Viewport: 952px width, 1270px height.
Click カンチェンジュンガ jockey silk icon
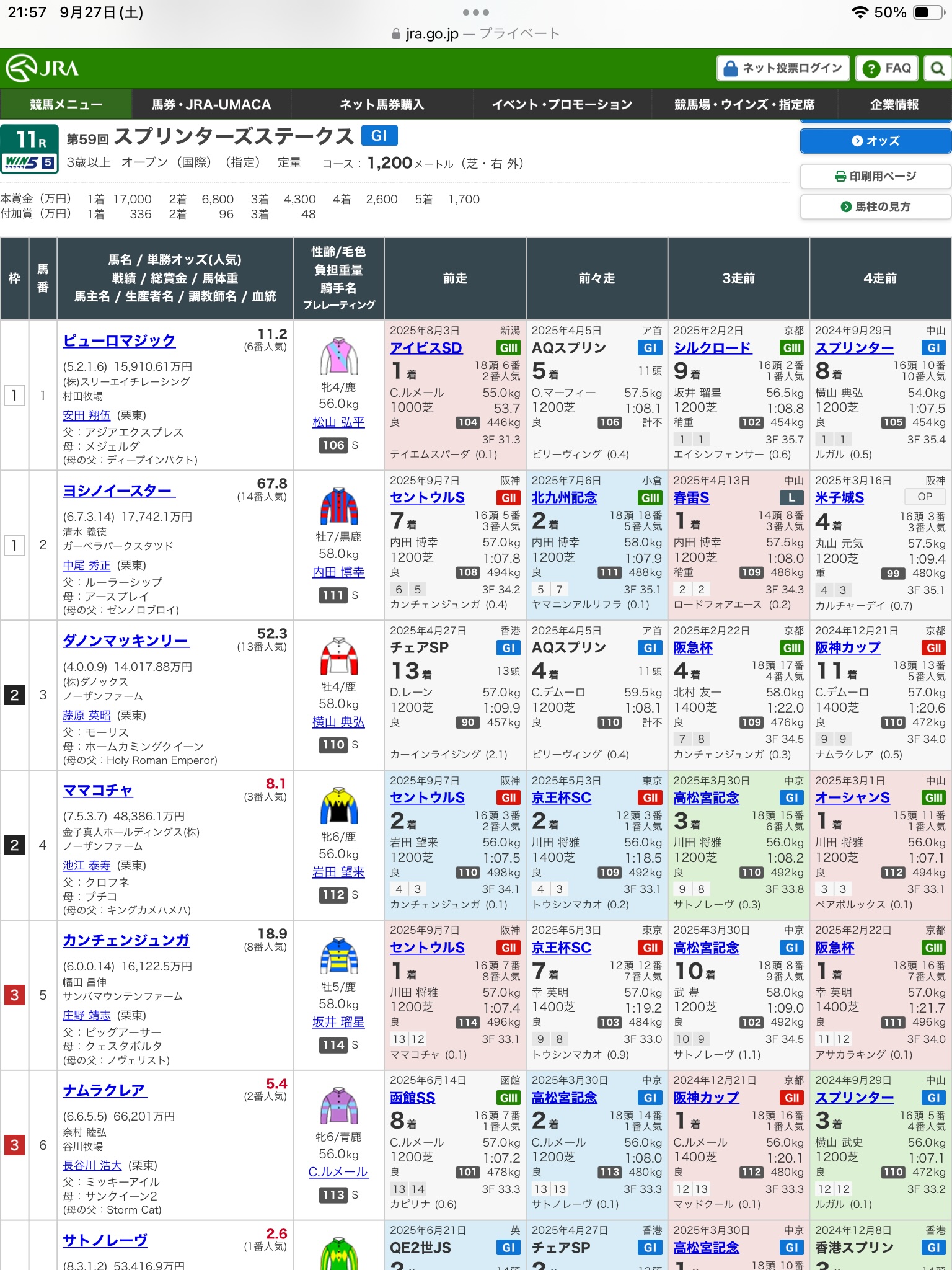pyautogui.click(x=338, y=956)
